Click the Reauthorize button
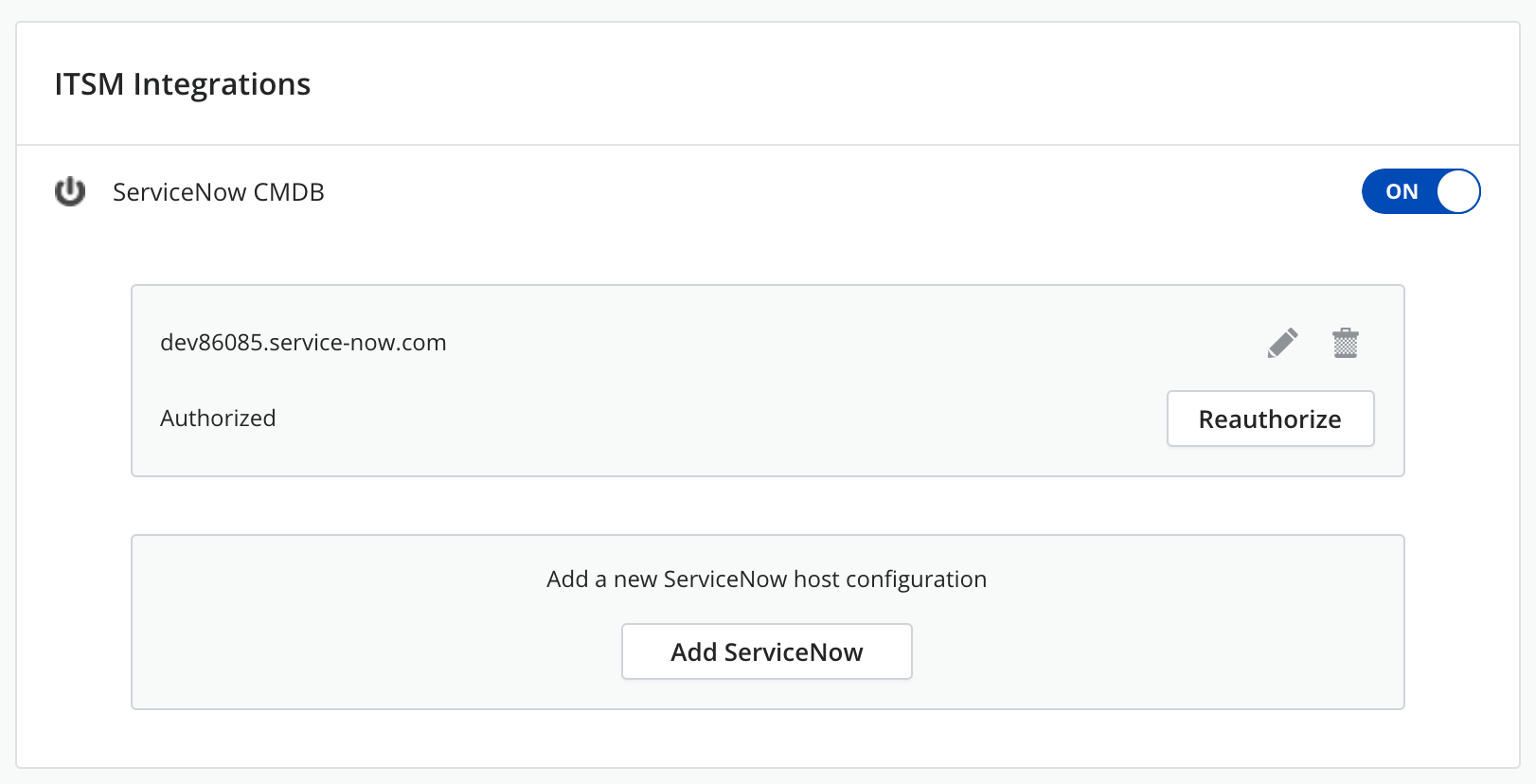The image size is (1536, 784). pos(1270,419)
